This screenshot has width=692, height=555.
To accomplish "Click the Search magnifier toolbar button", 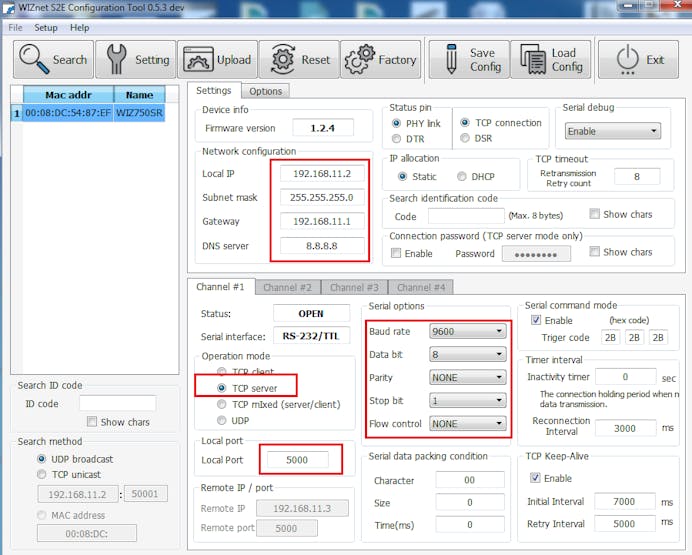I will point(53,60).
